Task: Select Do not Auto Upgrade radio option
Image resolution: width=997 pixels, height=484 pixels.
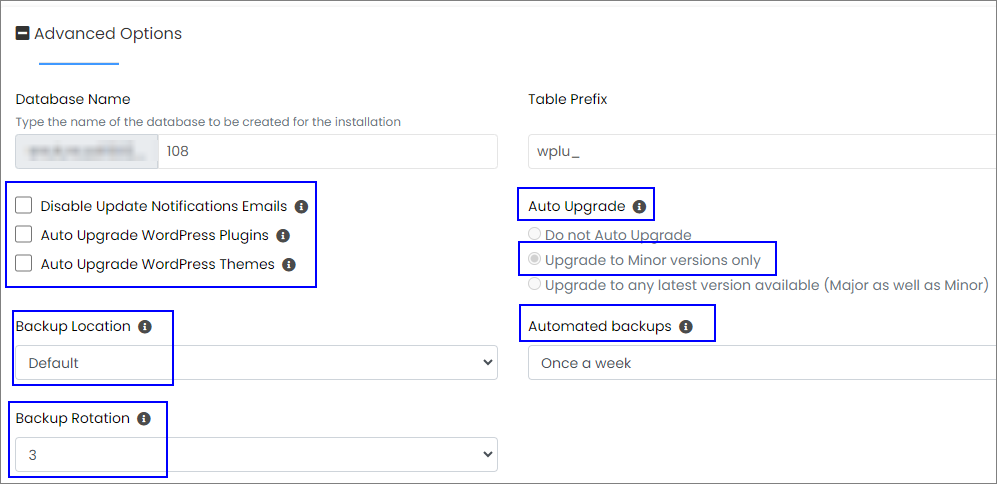Action: [x=535, y=234]
